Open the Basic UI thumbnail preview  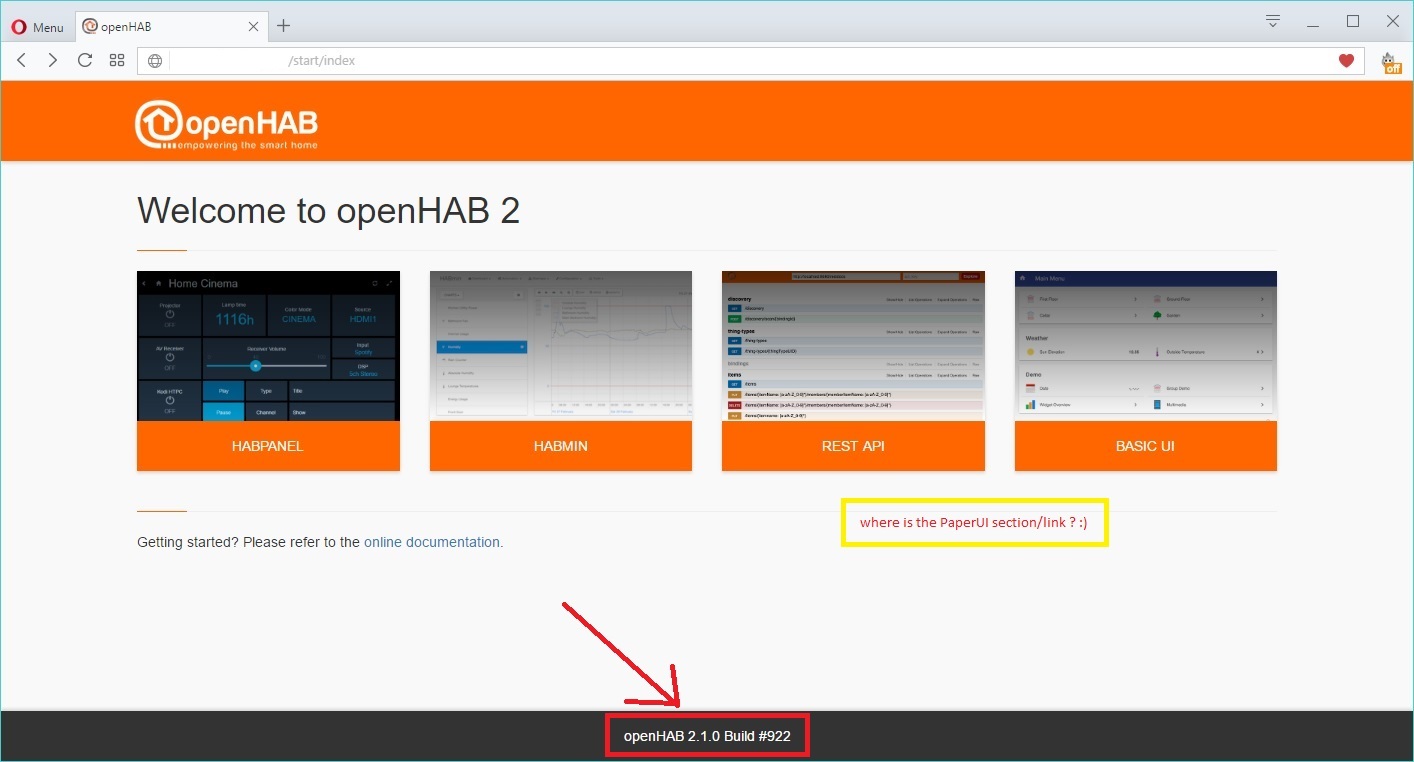[1146, 346]
